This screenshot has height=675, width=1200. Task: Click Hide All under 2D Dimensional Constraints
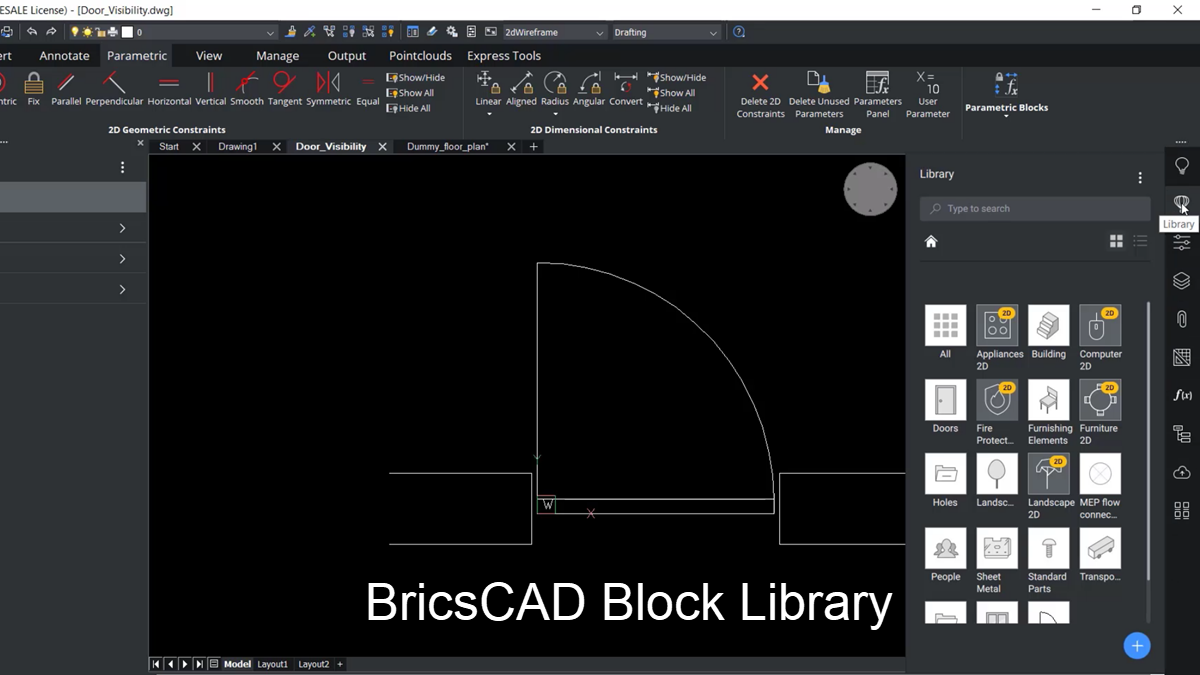click(x=671, y=108)
